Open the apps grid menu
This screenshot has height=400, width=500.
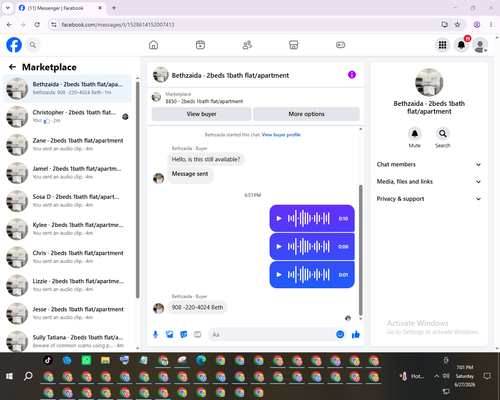click(442, 45)
